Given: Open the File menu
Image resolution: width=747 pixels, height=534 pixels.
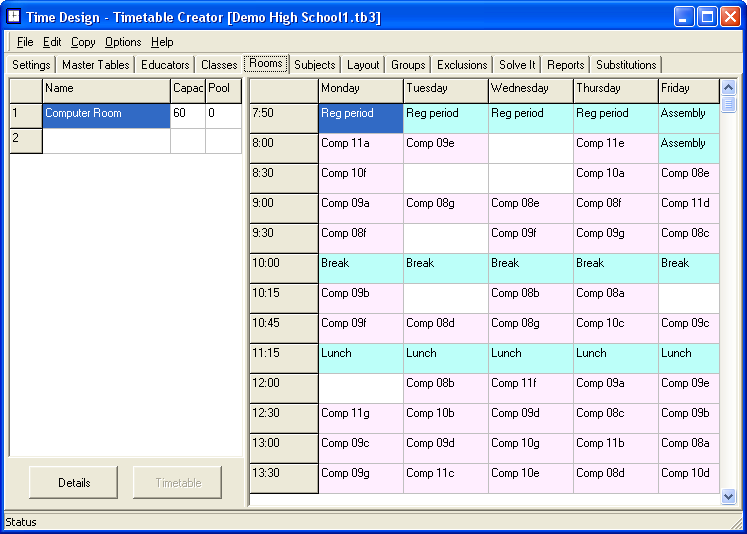Looking at the screenshot, I should click(x=25, y=42).
